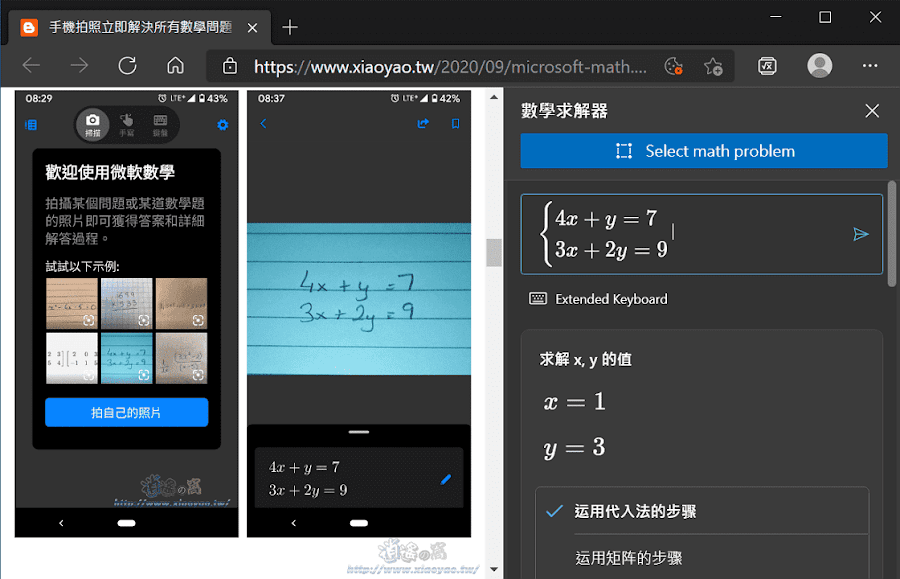Close the 手機拍照立即解決所有數學問題 tab
This screenshot has width=900, height=579.
[x=252, y=28]
